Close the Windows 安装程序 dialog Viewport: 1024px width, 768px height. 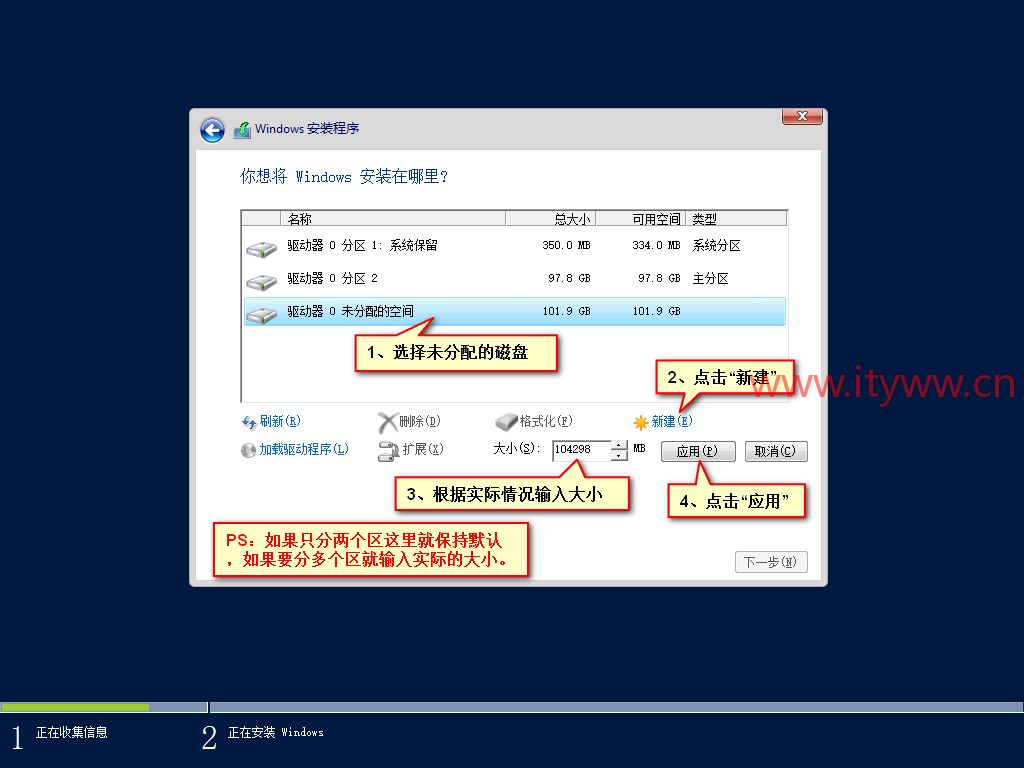pyautogui.click(x=802, y=116)
